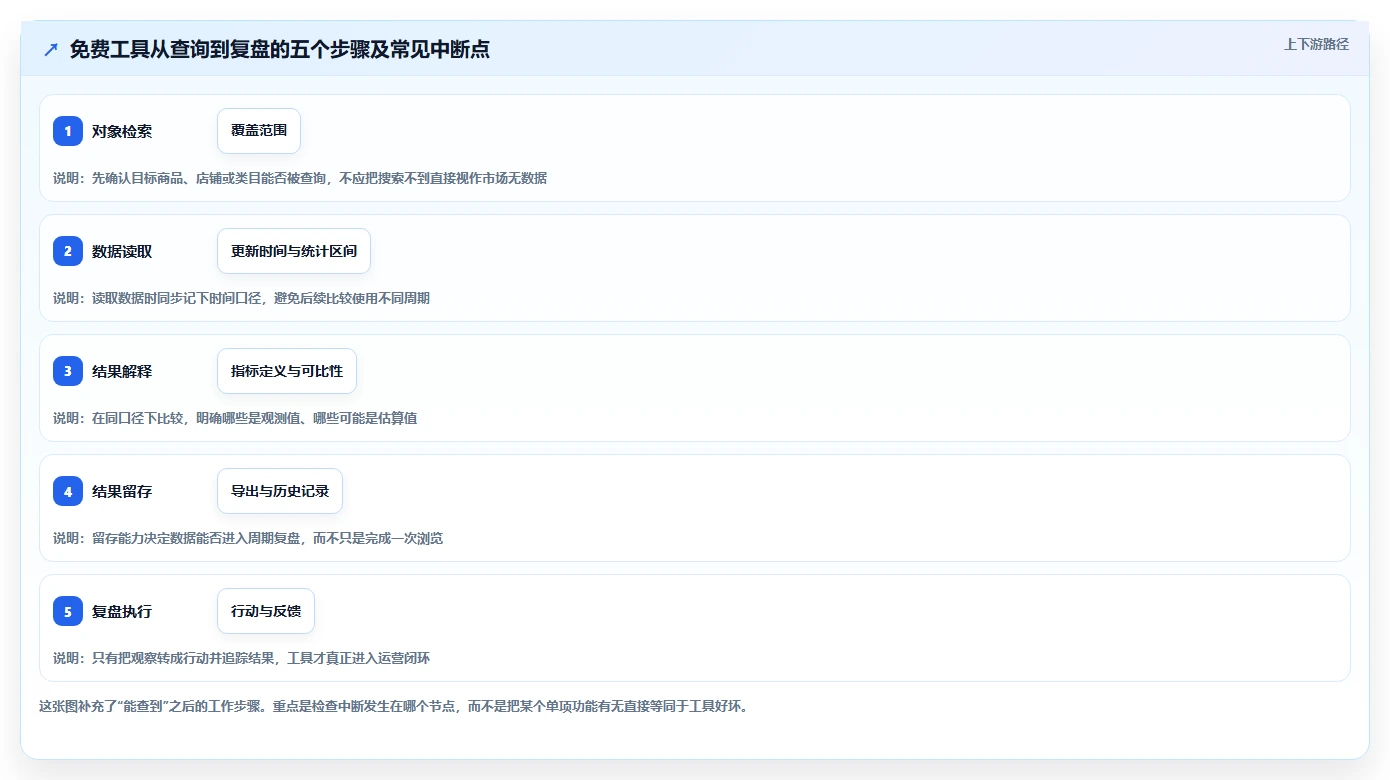The height and width of the screenshot is (780, 1390).
Task: Click the 数据读取 step title
Action: 122,251
